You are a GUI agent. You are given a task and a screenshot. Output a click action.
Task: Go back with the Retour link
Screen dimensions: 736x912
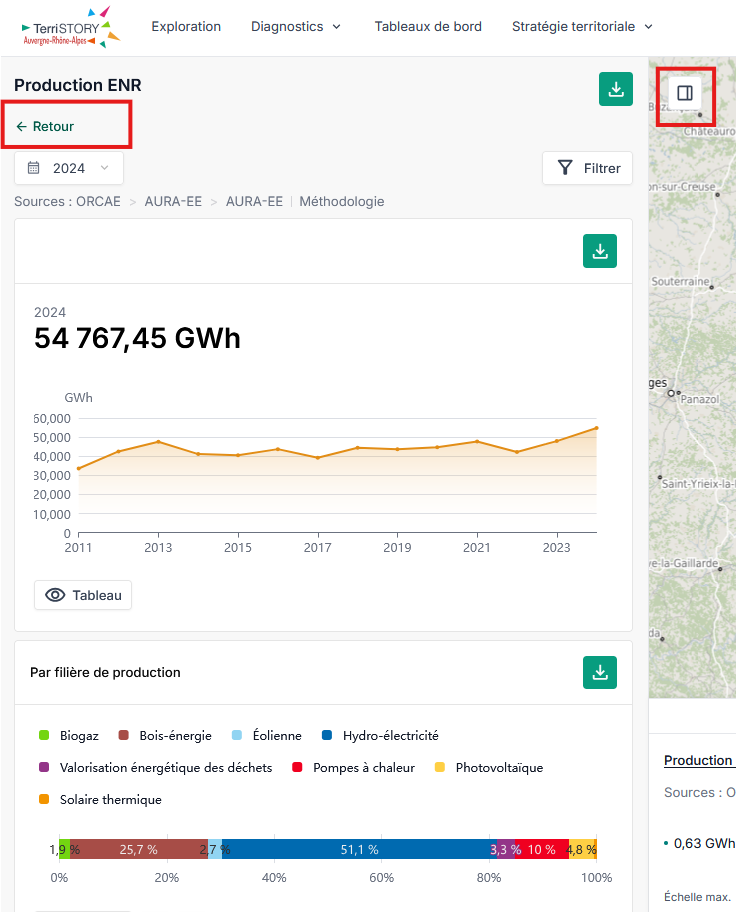tap(45, 126)
